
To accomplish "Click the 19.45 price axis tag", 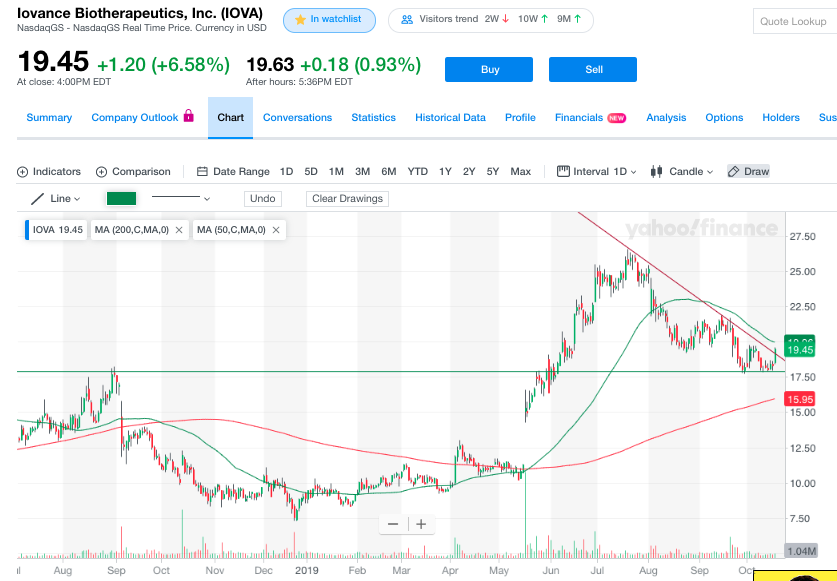I will [x=800, y=350].
